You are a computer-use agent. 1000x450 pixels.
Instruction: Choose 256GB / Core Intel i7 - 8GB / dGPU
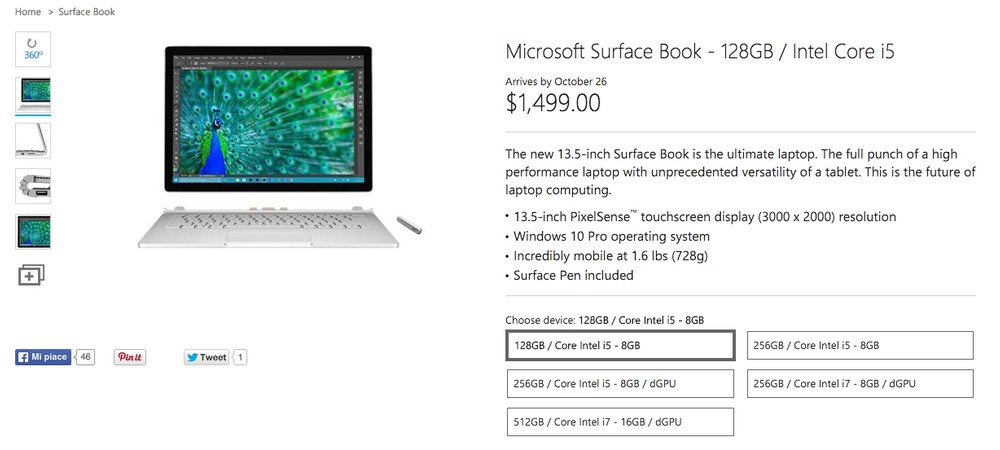pyautogui.click(x=860, y=384)
